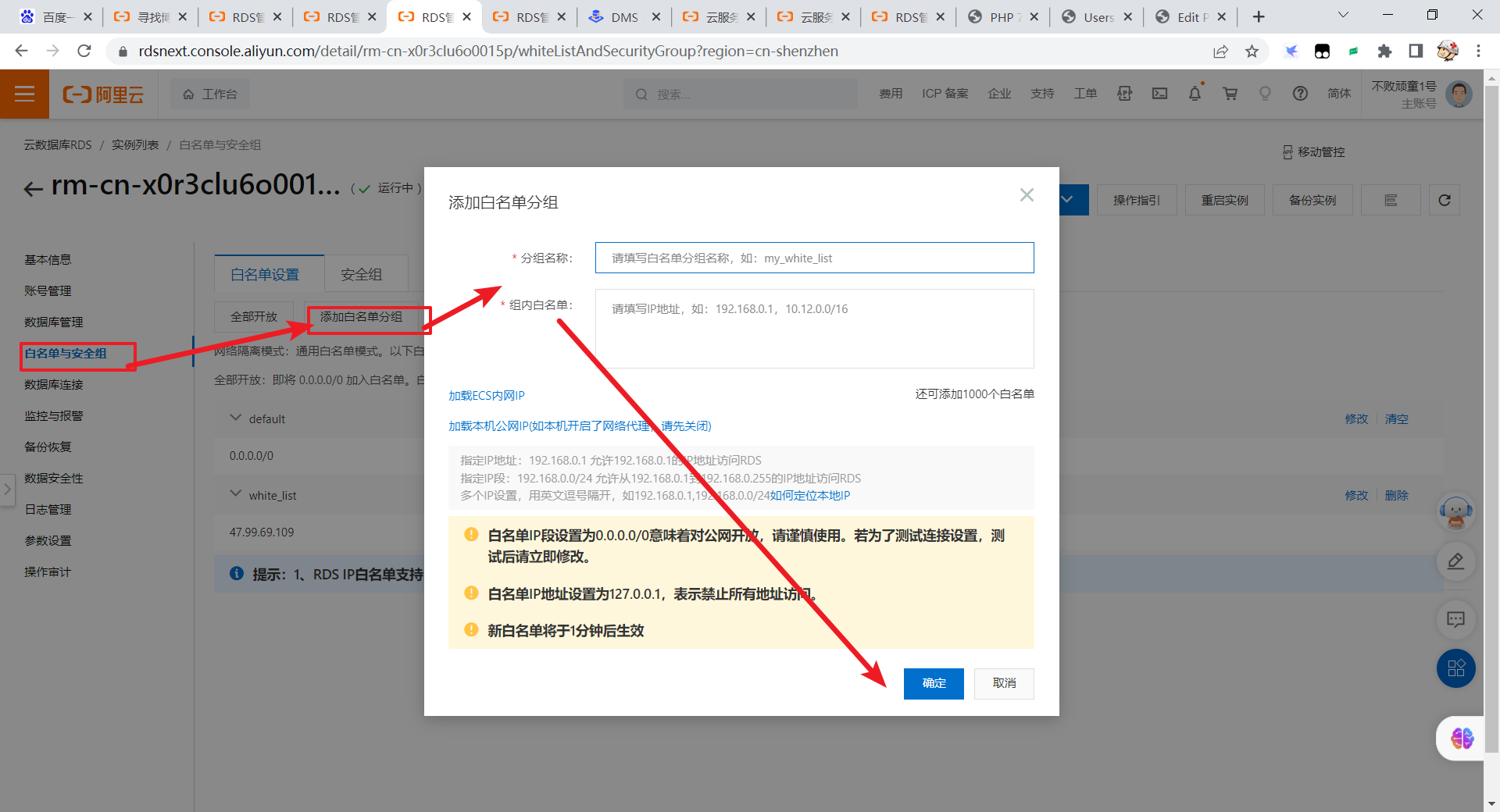Screen dimensions: 1500x812
Task: Open the notification bell icon
Action: click(1195, 94)
